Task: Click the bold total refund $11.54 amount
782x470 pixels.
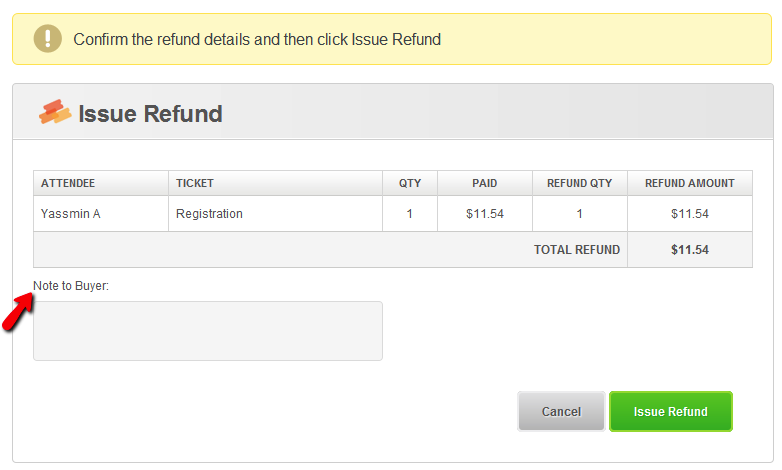Action: (x=690, y=249)
